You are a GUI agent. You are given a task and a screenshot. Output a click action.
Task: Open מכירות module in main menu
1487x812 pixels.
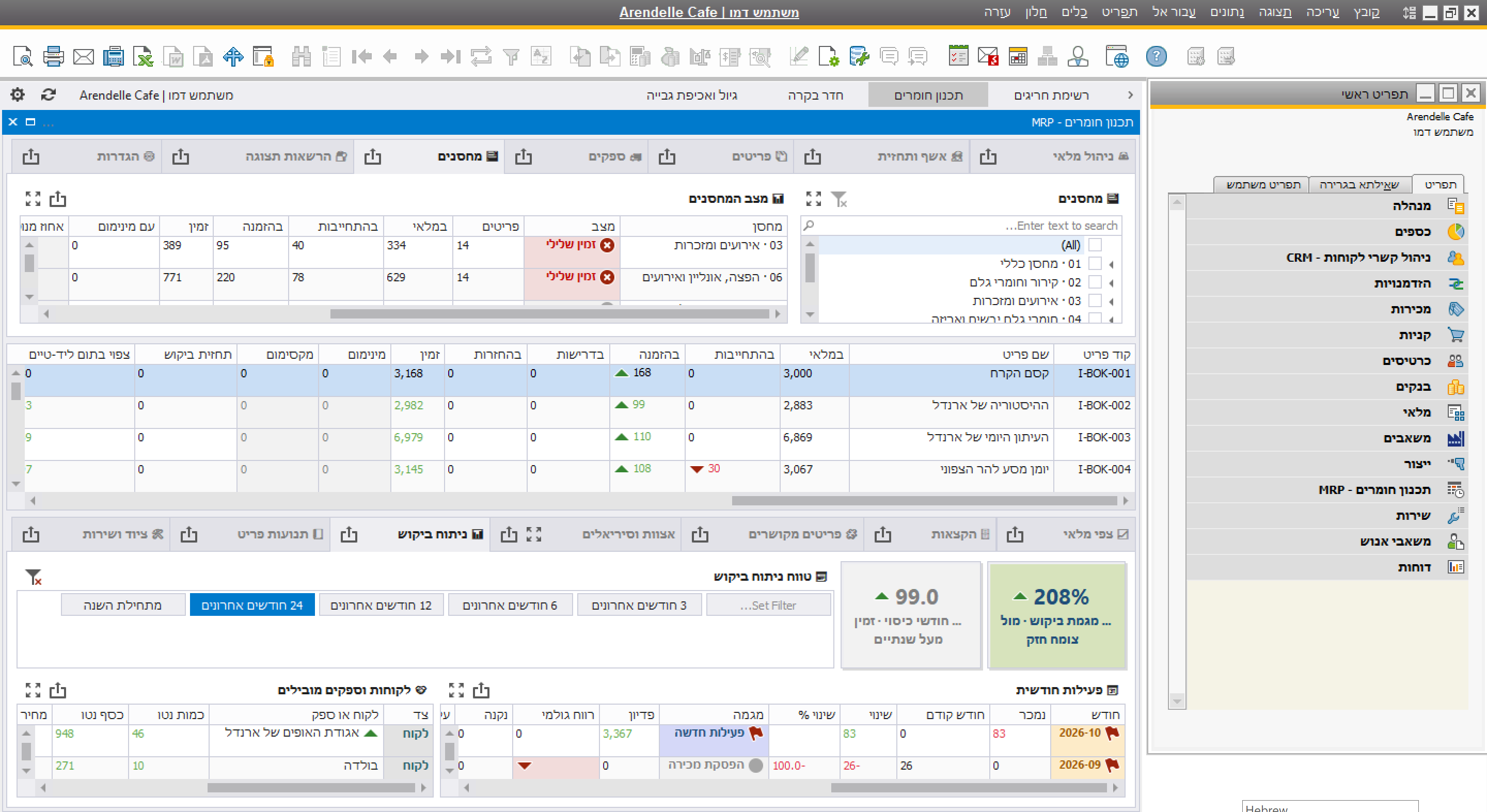[1326, 309]
